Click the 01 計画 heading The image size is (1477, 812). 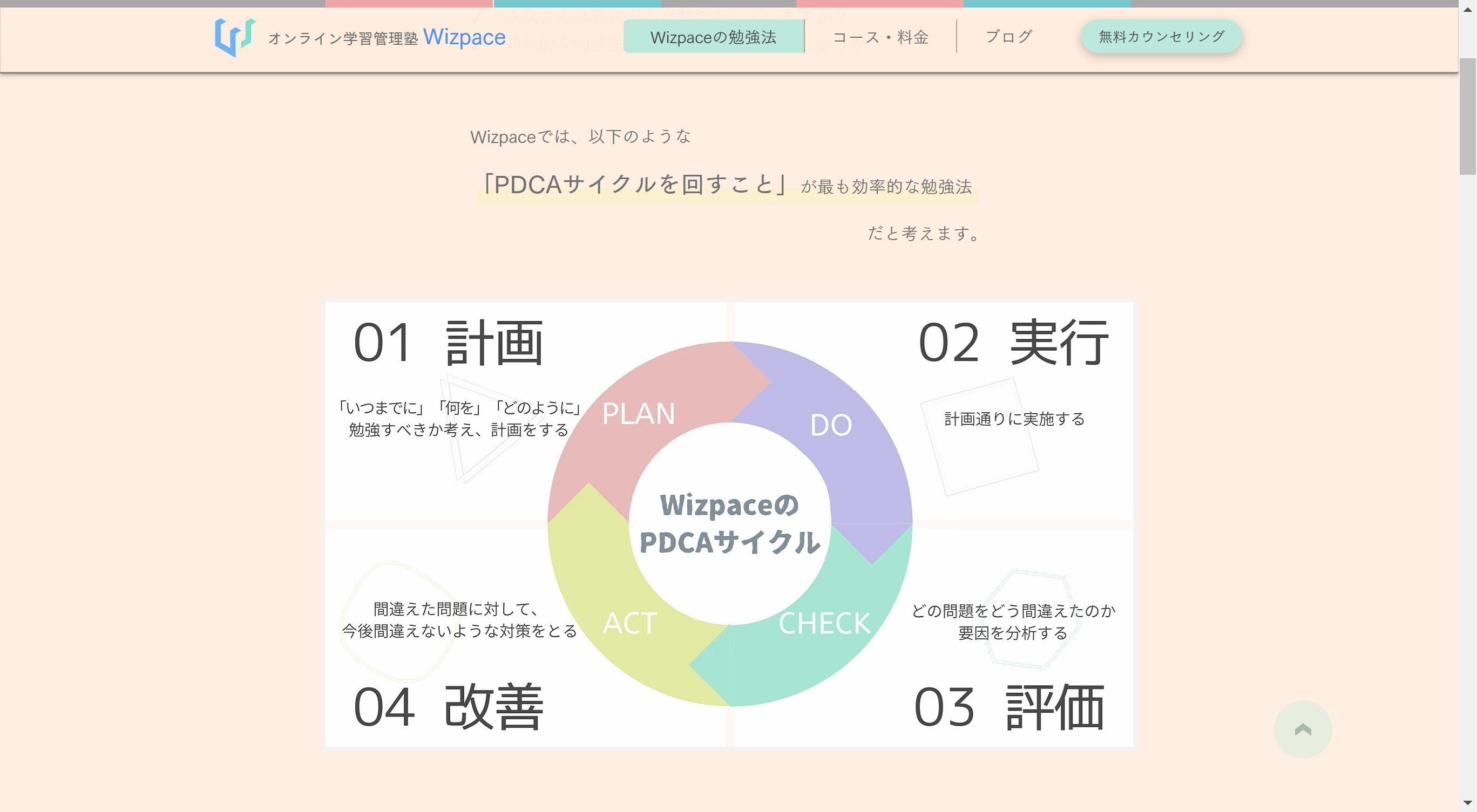pyautogui.click(x=448, y=343)
